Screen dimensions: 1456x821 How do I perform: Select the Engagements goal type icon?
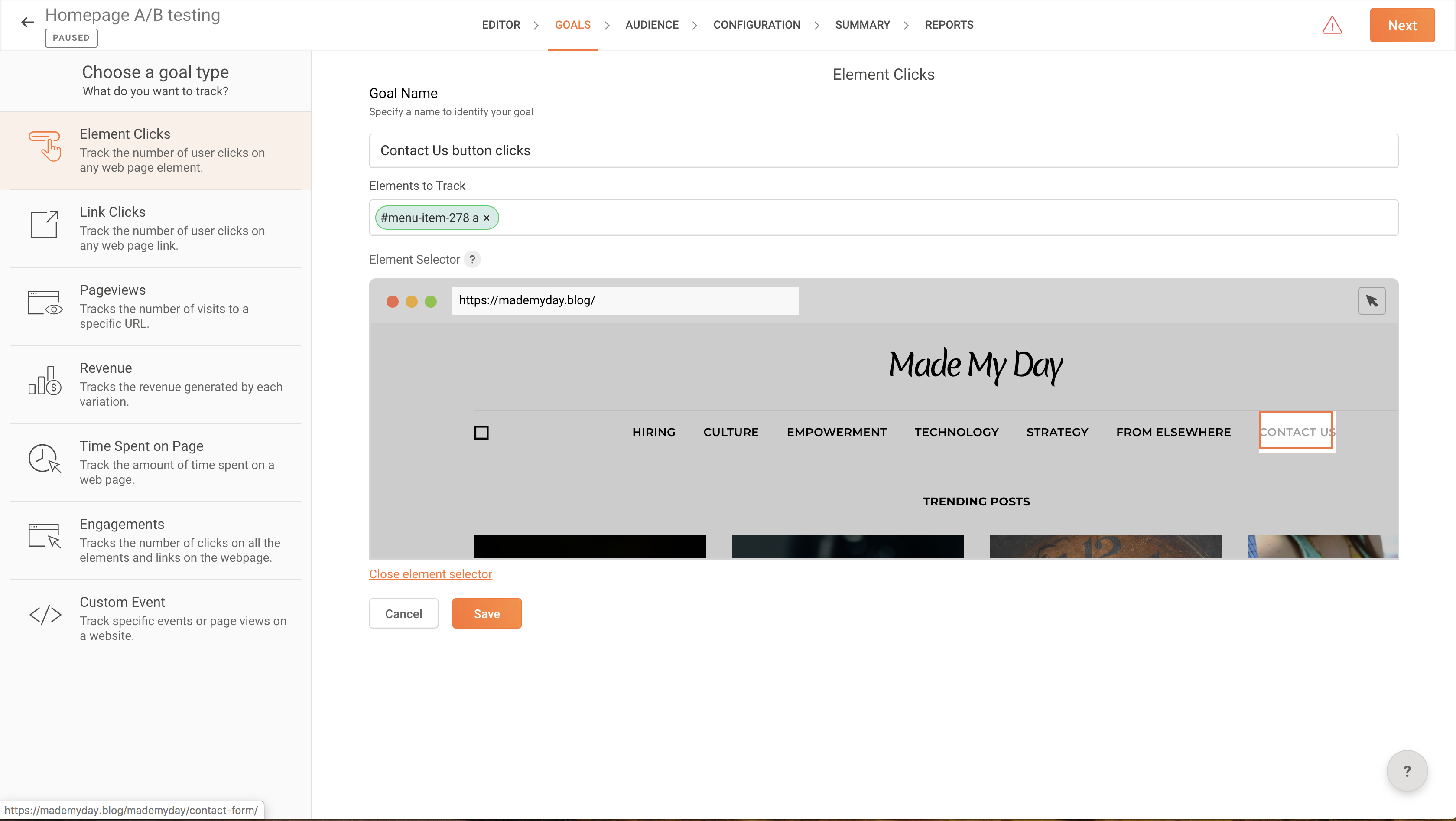45,536
